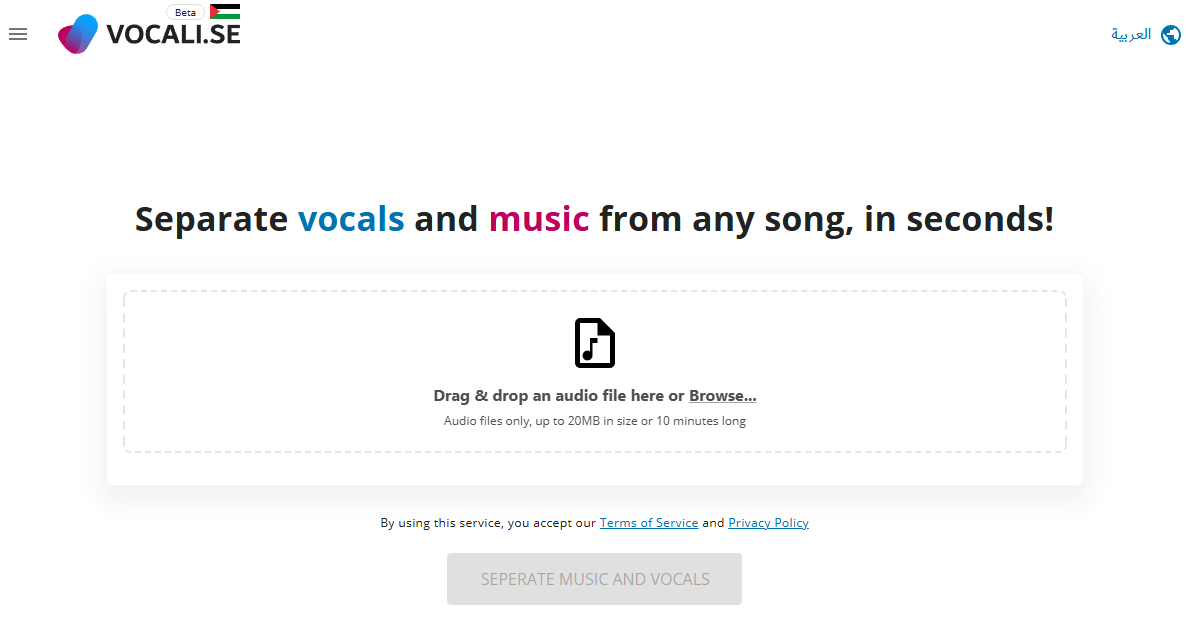The height and width of the screenshot is (626, 1190).
Task: Switch language via the العربية link
Action: (x=1131, y=35)
